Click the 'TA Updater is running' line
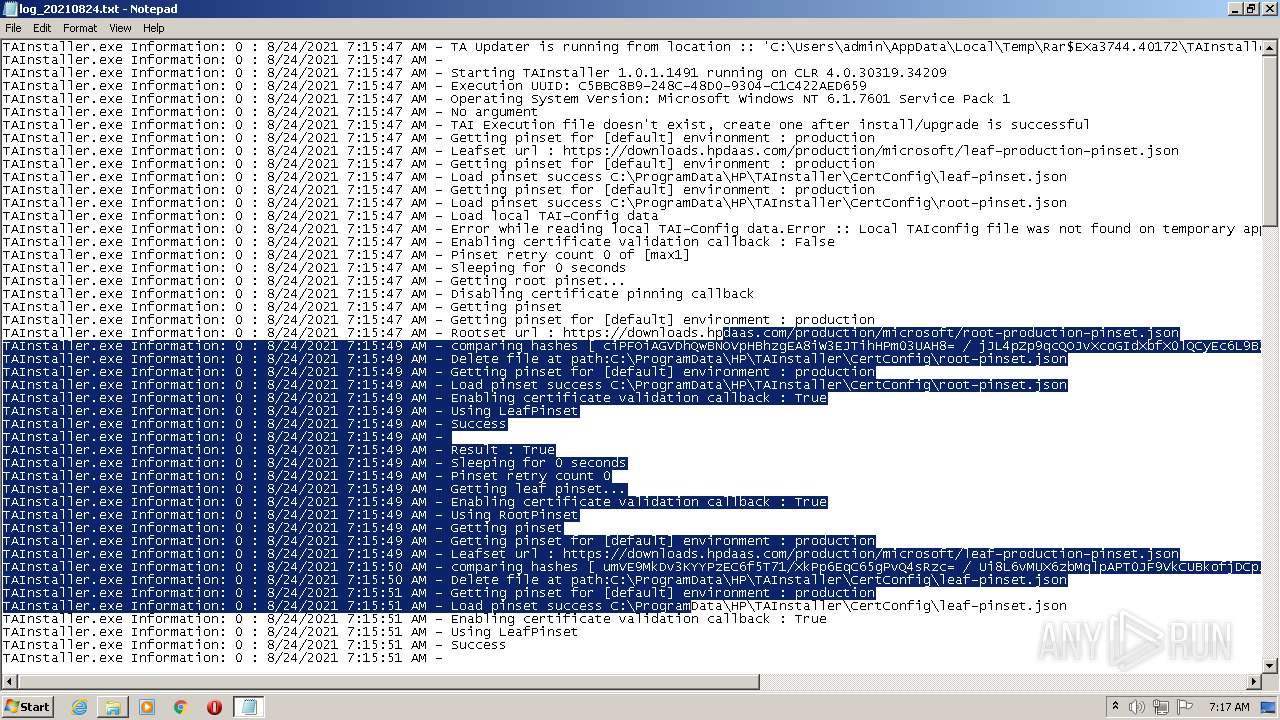The height and width of the screenshot is (720, 1280). [632, 47]
